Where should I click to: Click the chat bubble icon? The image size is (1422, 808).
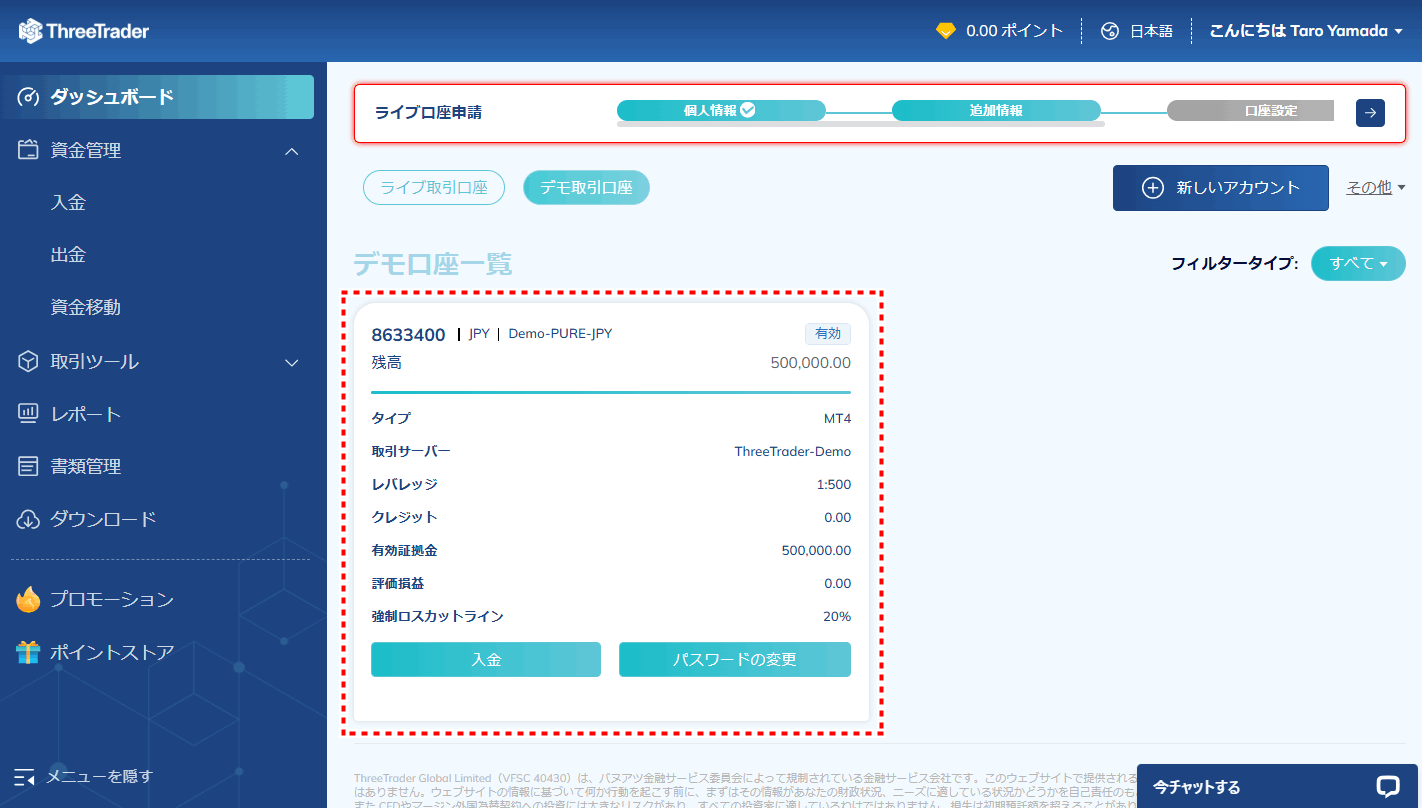point(1387,787)
